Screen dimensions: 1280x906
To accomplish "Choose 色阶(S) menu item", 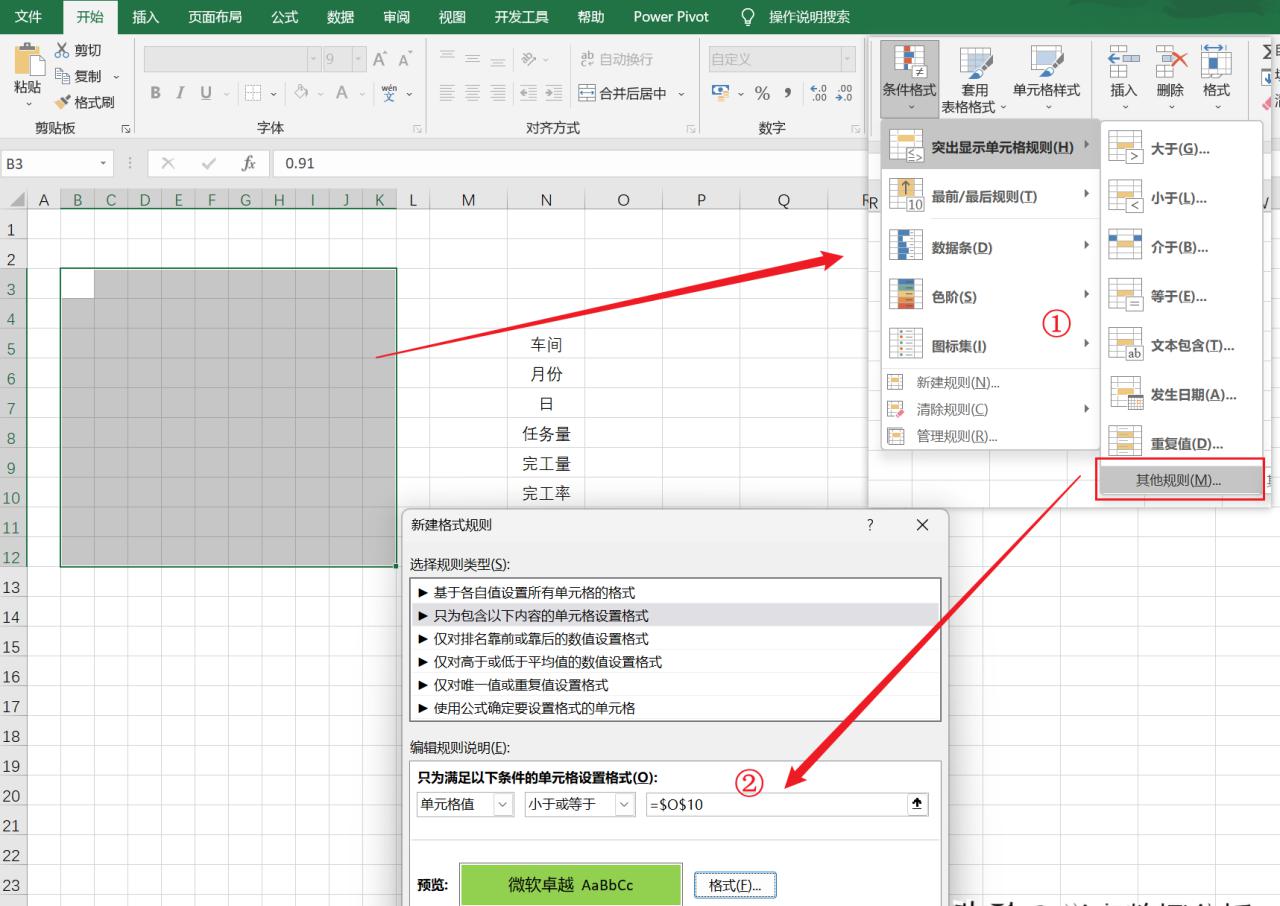I will pyautogui.click(x=989, y=296).
